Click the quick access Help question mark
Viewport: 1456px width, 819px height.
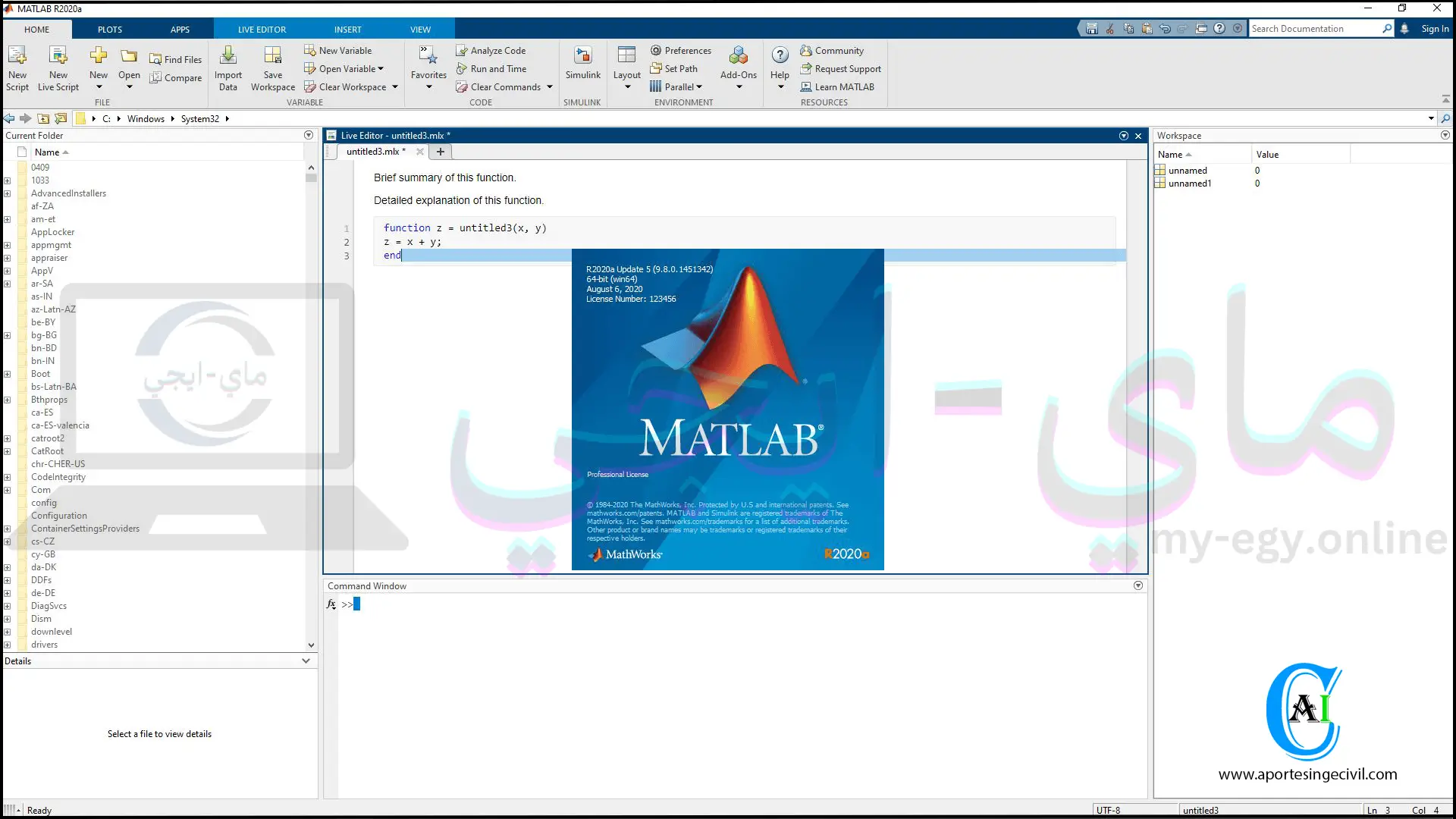tap(1219, 29)
